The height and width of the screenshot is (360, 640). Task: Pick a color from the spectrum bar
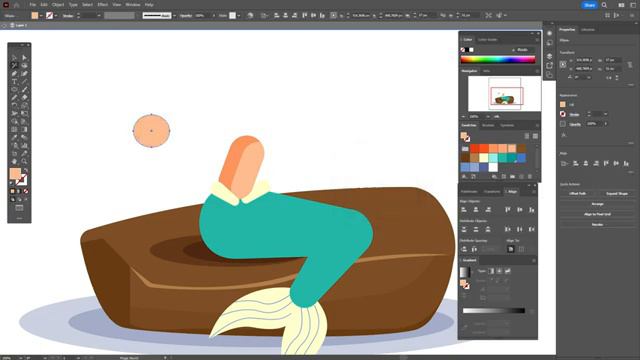[498, 60]
